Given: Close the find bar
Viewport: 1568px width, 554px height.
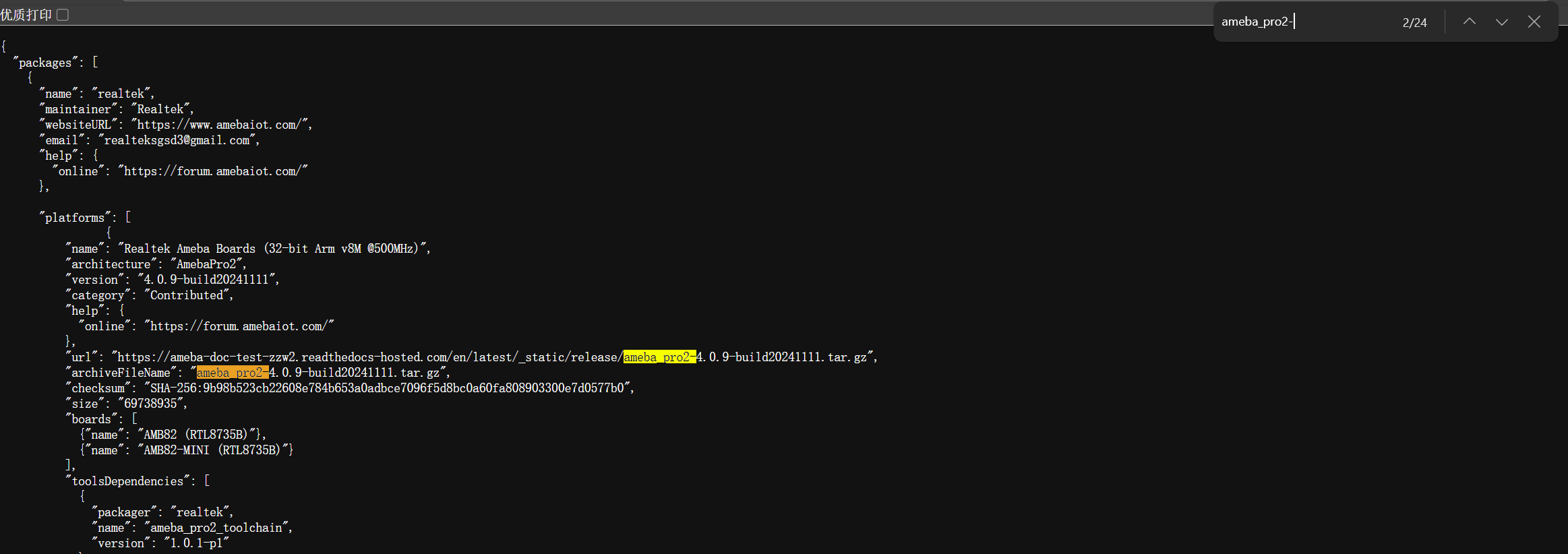Looking at the screenshot, I should click(x=1534, y=22).
